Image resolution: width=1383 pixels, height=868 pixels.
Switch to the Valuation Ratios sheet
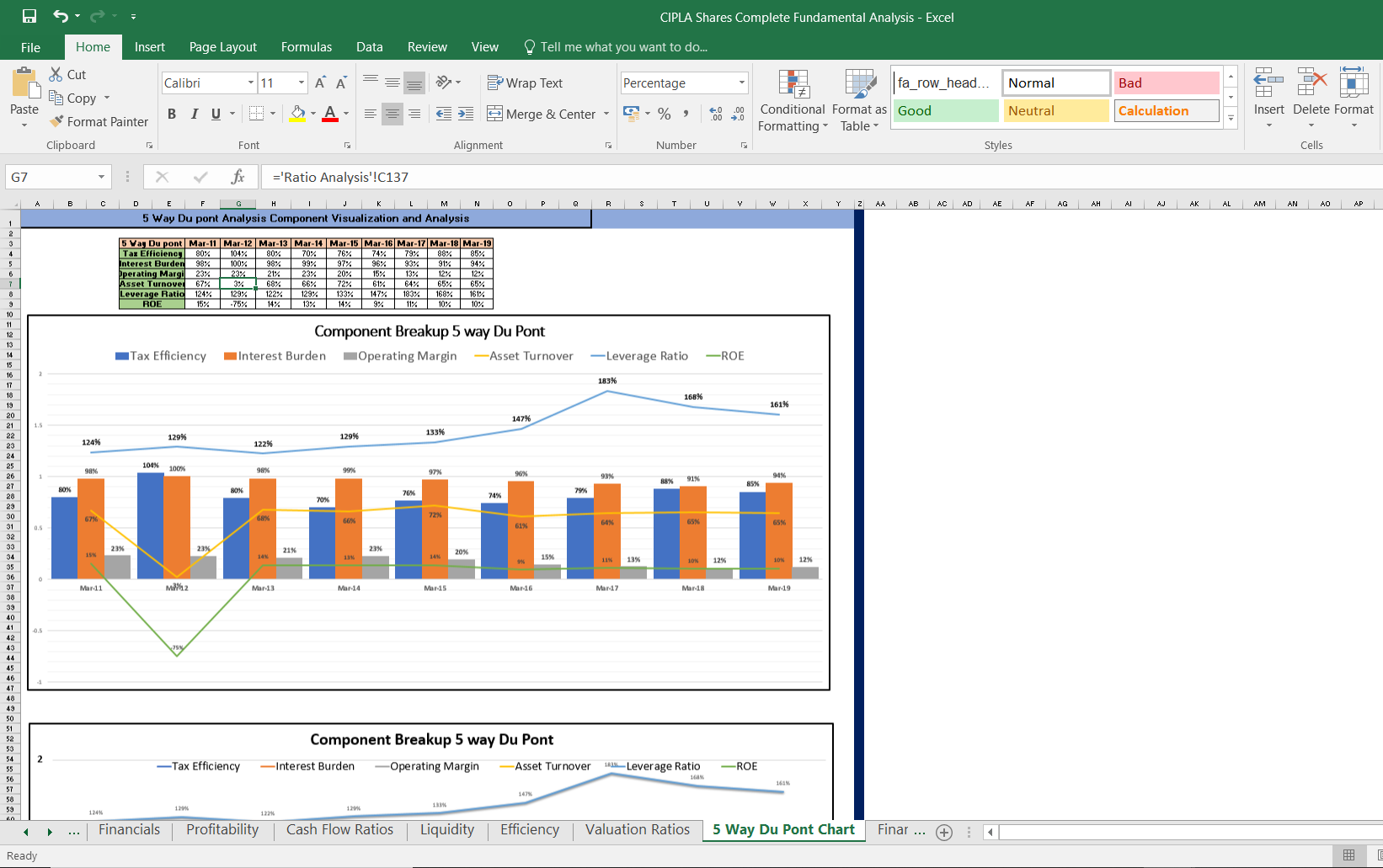tap(637, 829)
